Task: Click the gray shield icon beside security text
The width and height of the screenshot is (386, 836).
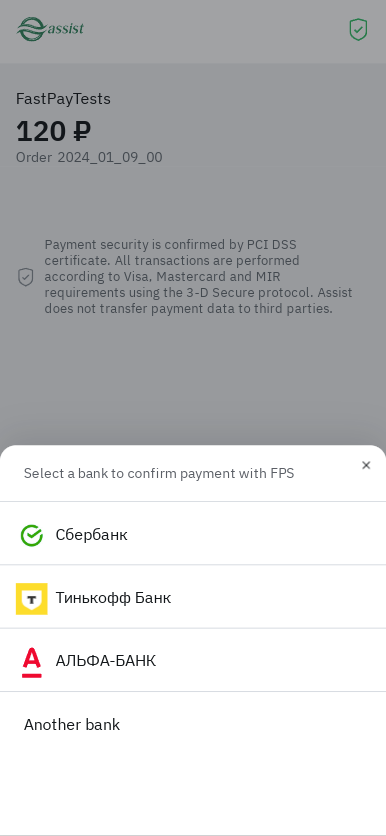Action: tap(26, 277)
